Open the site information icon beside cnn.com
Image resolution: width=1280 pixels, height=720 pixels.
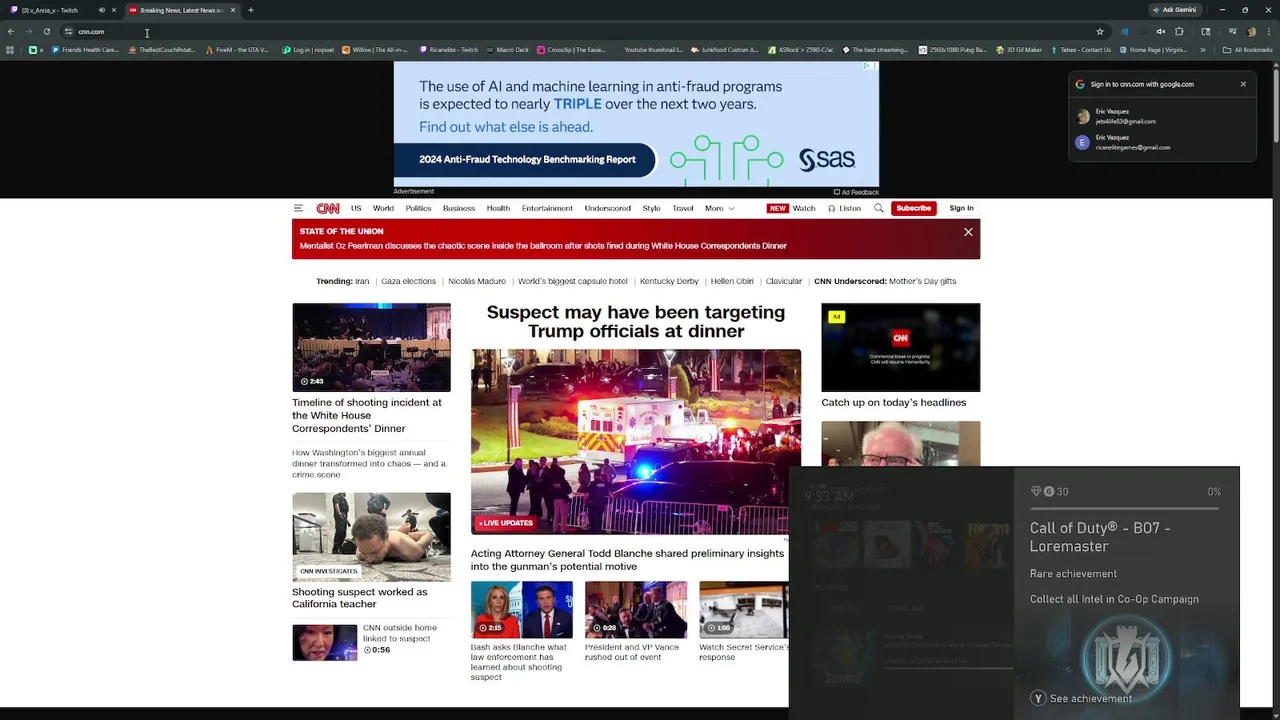click(68, 32)
